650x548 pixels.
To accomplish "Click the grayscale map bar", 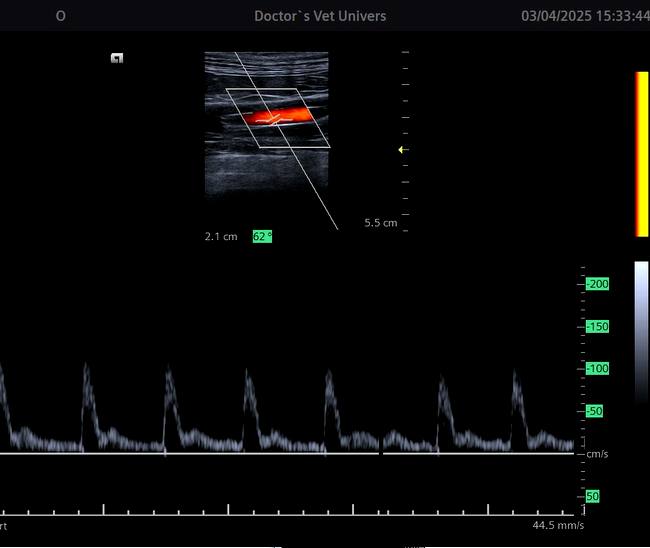I will (641, 316).
